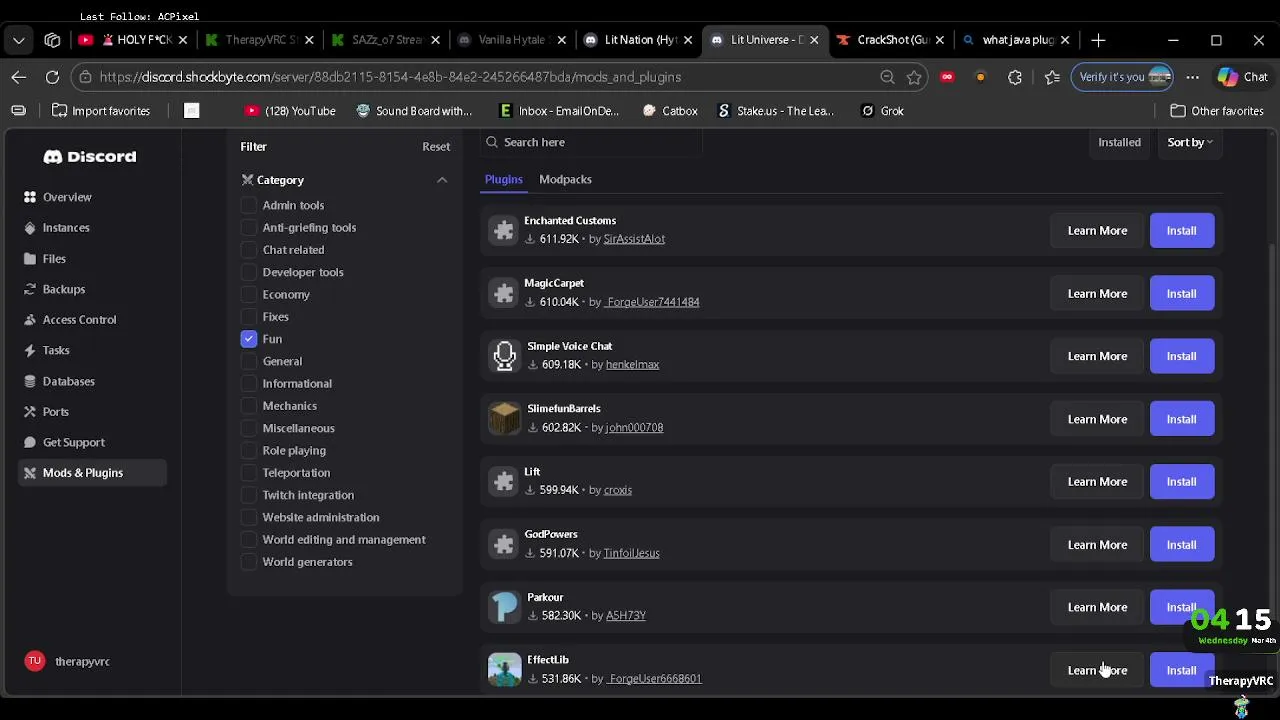This screenshot has height=720, width=1280.
Task: Check the Developer tools category
Action: pyautogui.click(x=249, y=272)
